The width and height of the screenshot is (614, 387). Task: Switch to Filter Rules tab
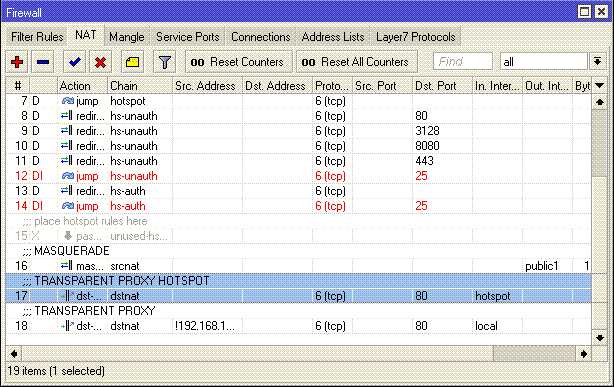tap(37, 37)
